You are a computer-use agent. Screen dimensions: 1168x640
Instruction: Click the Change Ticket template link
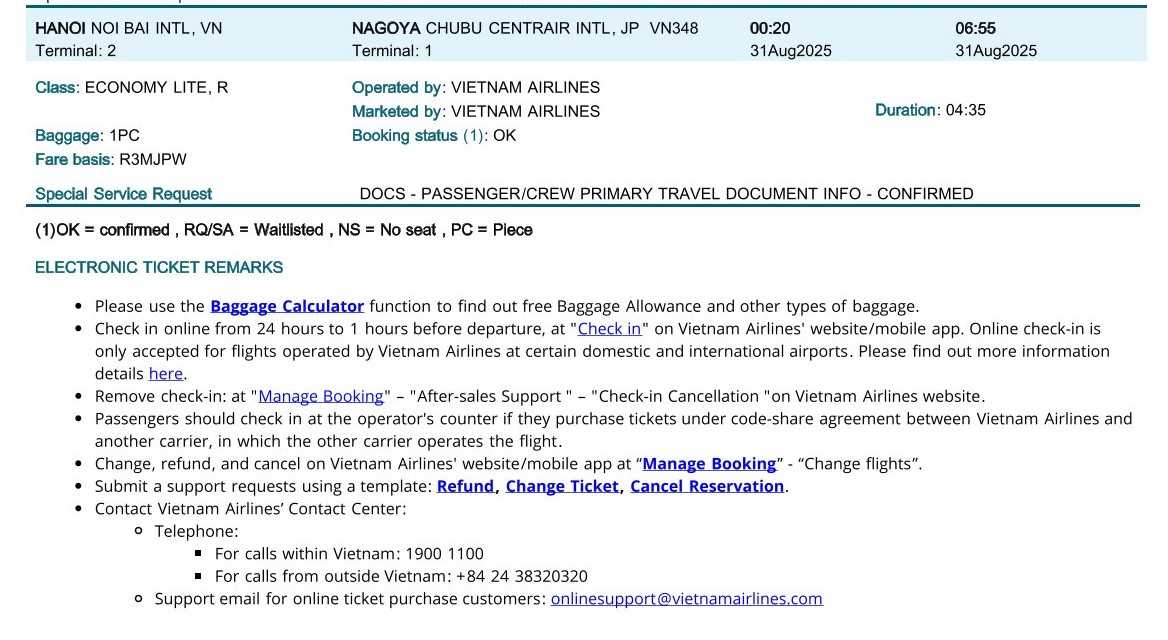pyautogui.click(x=562, y=486)
